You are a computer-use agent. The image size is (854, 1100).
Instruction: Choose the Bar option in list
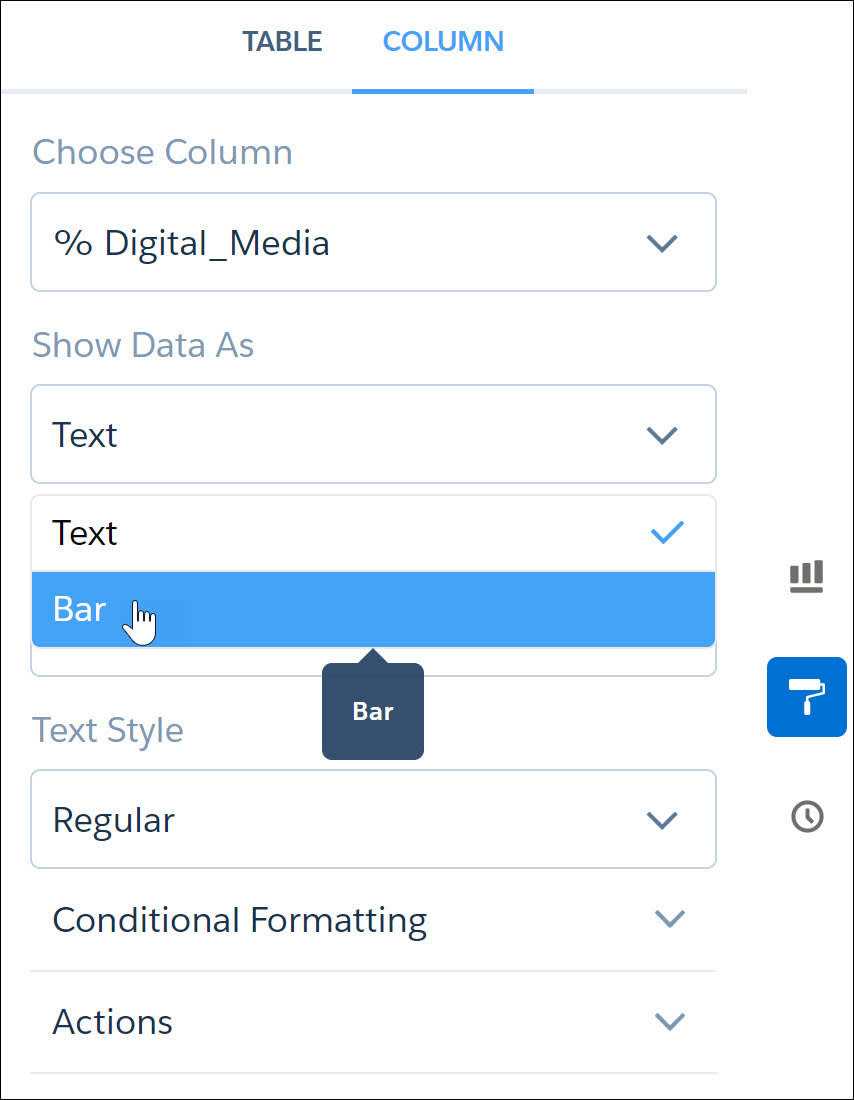point(373,609)
